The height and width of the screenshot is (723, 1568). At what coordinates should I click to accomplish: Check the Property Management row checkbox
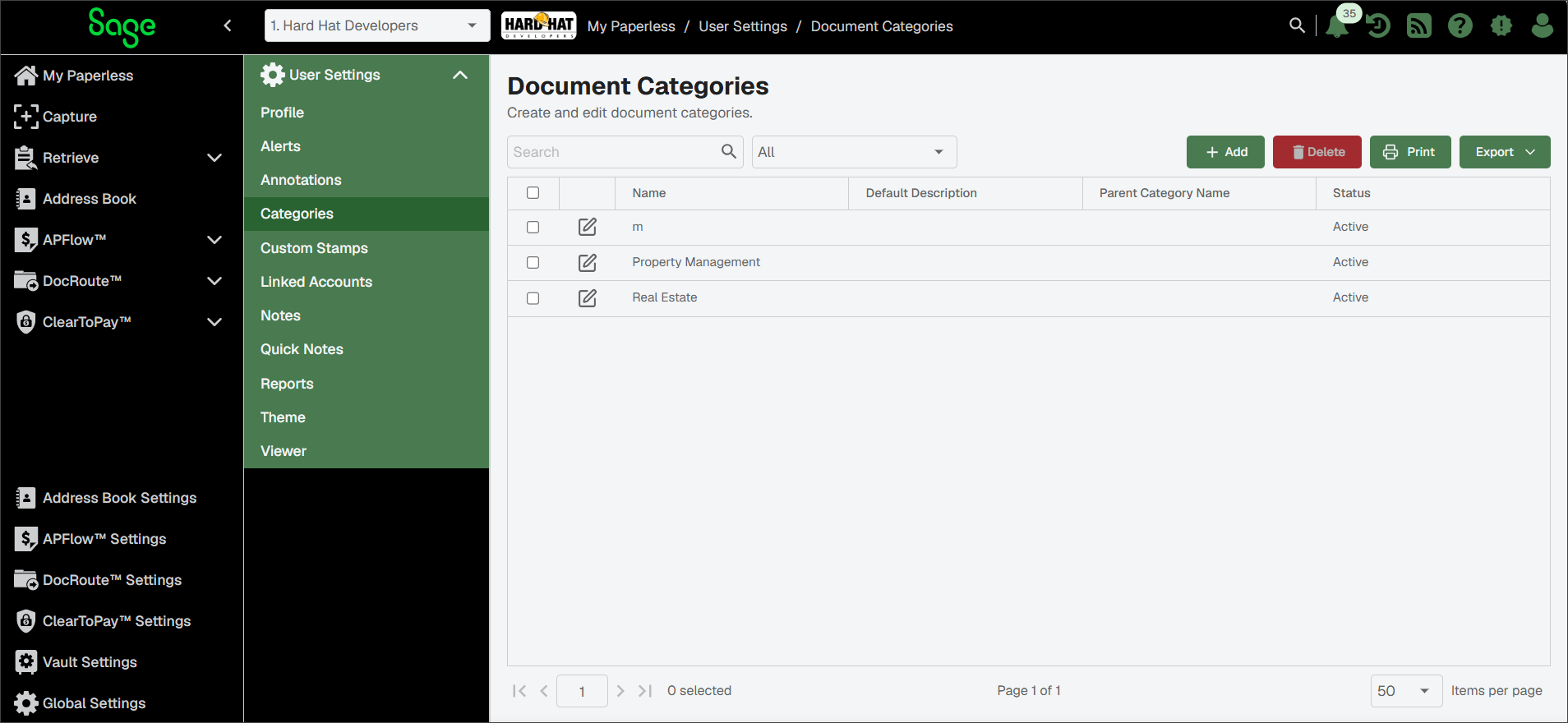533,263
